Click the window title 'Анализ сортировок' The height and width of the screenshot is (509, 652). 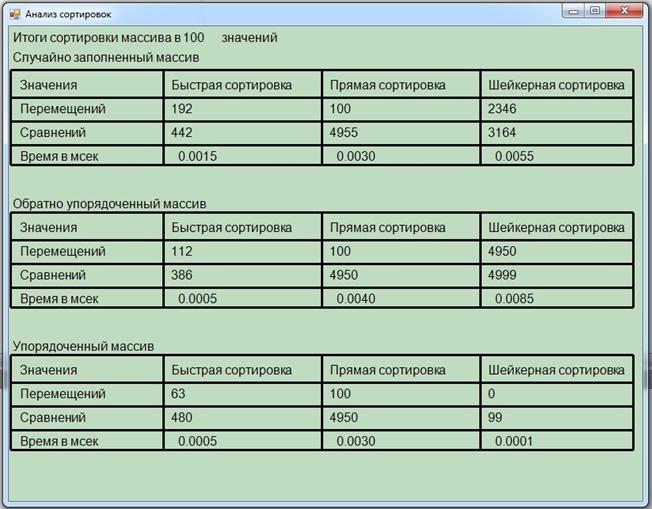[68, 14]
